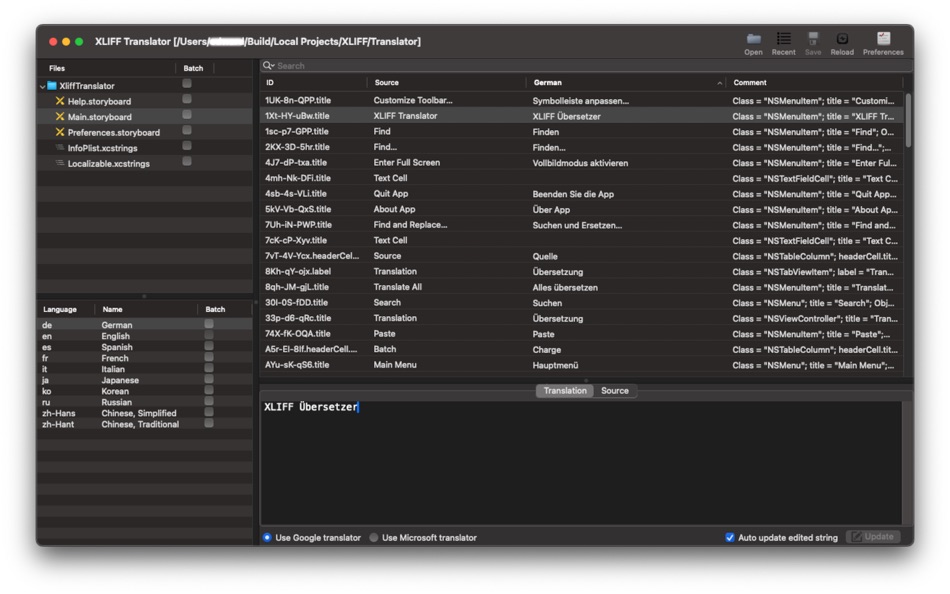
Task: Click in the Search field
Action: click(586, 65)
